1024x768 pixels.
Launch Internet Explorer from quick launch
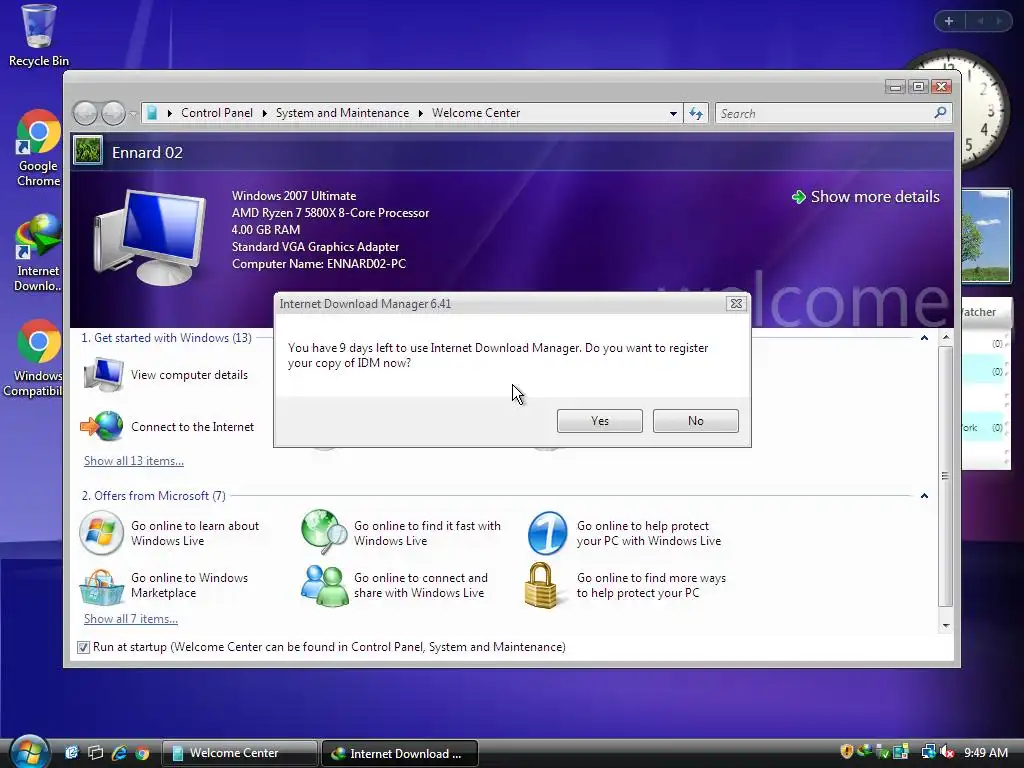pyautogui.click(x=119, y=753)
